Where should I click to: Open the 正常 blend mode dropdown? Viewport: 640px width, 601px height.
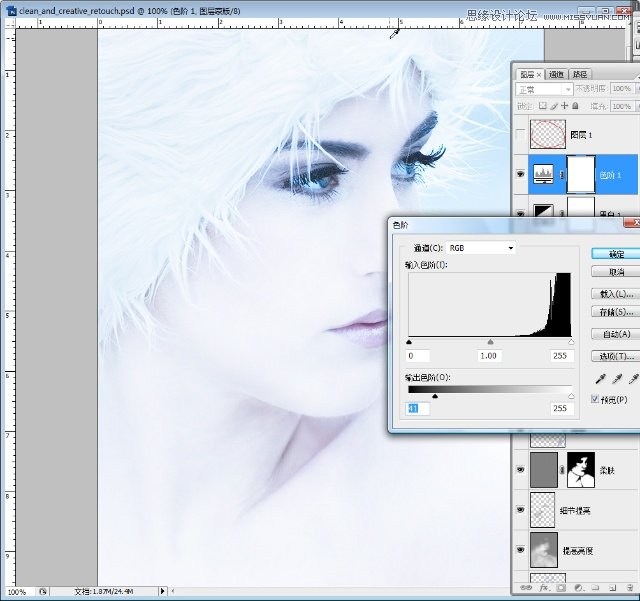tap(544, 89)
